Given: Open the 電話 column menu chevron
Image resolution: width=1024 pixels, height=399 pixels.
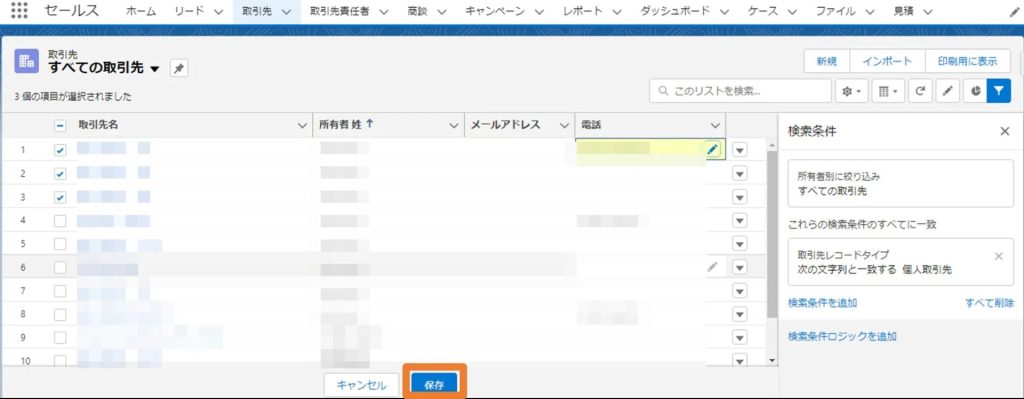Looking at the screenshot, I should coord(714,125).
